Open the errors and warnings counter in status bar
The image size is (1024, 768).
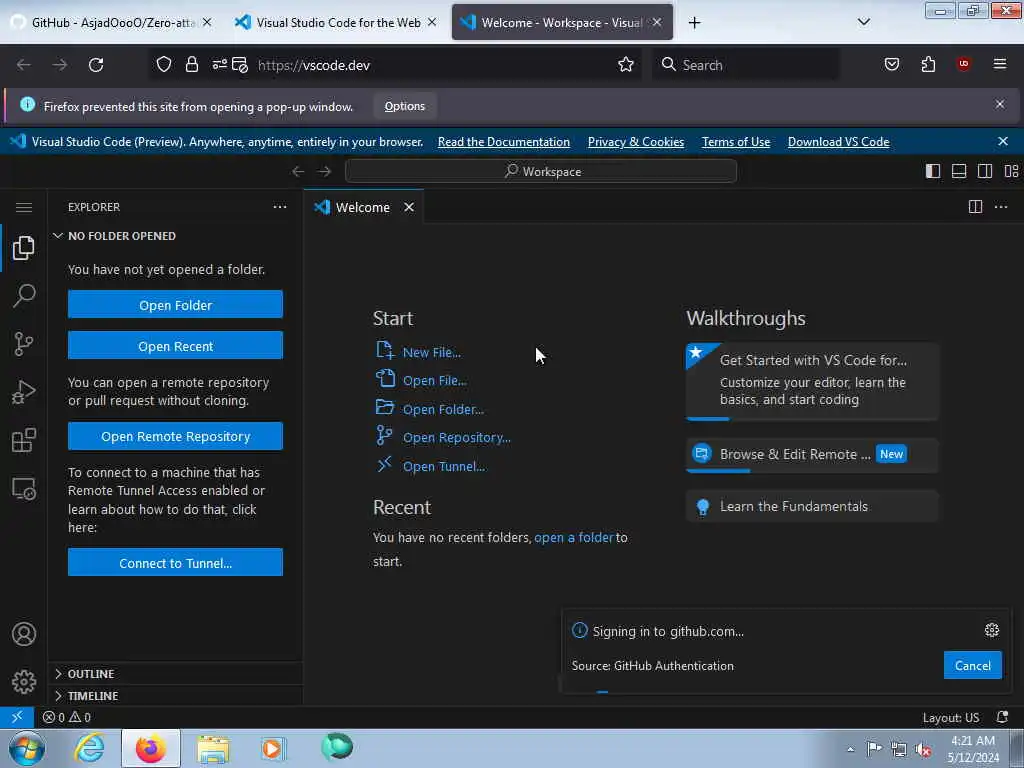pyautogui.click(x=67, y=717)
